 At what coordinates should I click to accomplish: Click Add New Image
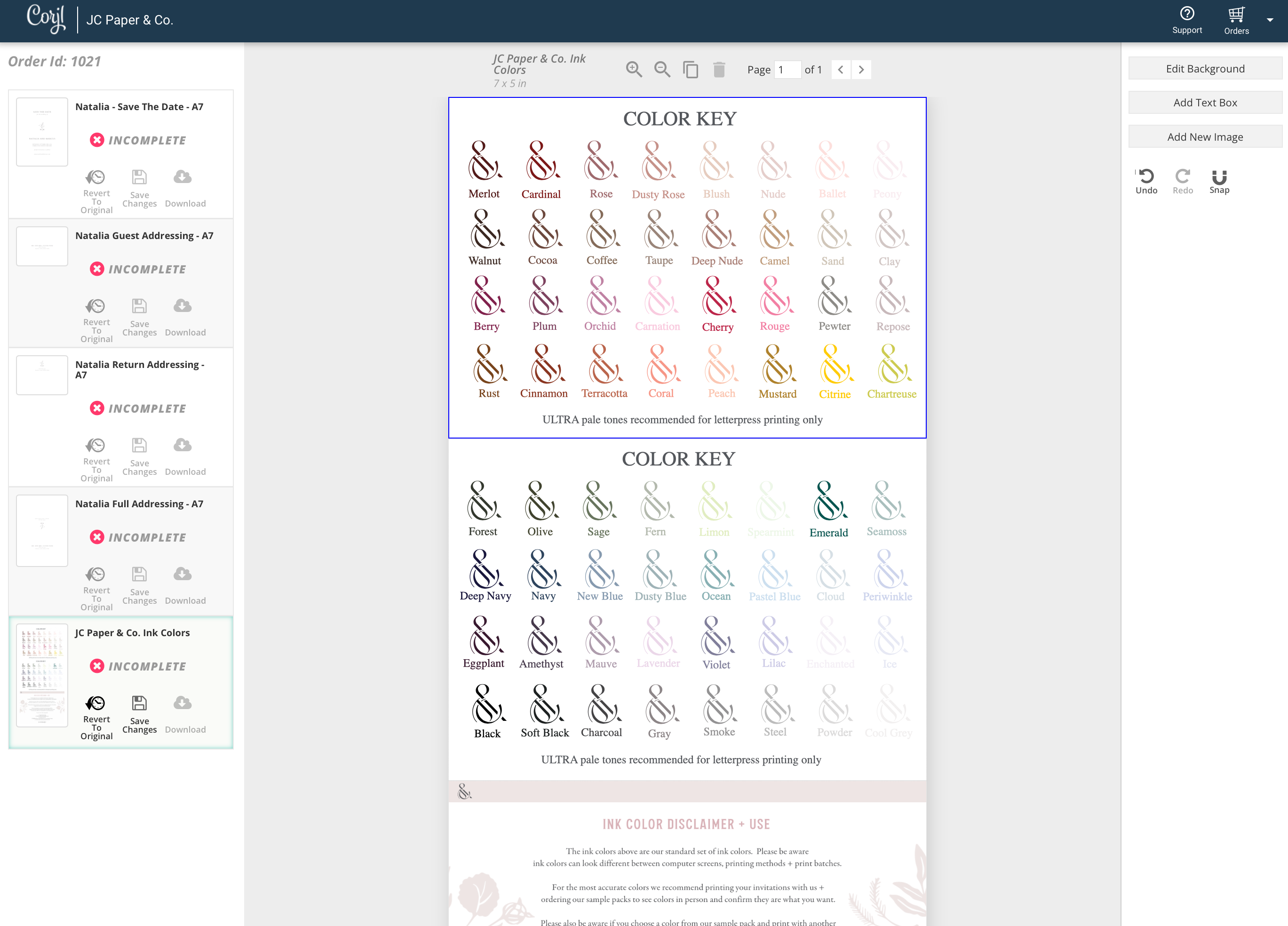click(x=1205, y=136)
